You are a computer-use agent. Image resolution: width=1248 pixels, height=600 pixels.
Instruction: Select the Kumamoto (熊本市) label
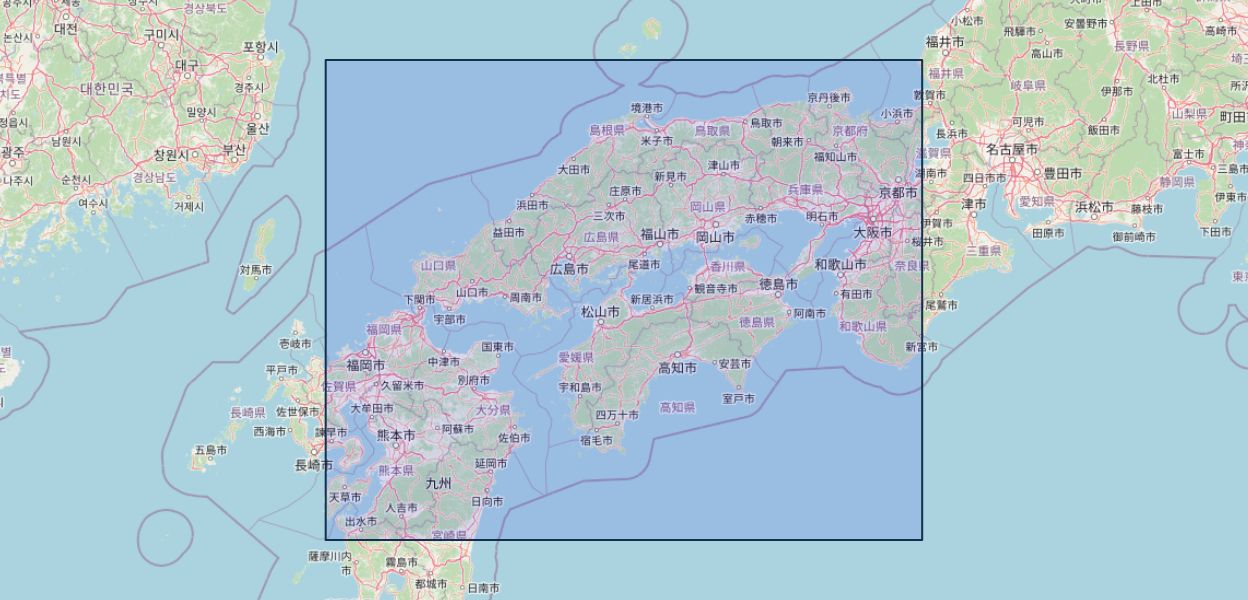coord(396,435)
